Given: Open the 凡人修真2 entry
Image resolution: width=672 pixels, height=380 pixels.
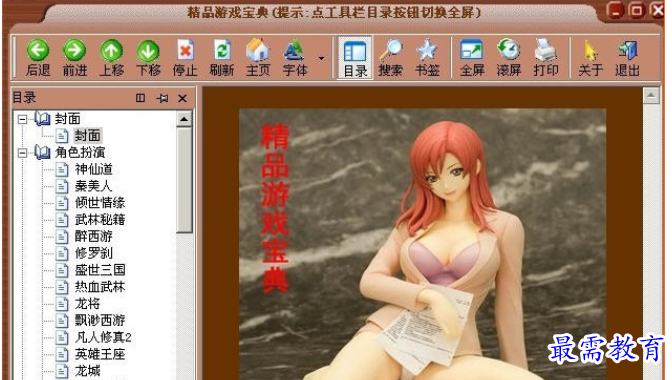Looking at the screenshot, I should tap(103, 337).
